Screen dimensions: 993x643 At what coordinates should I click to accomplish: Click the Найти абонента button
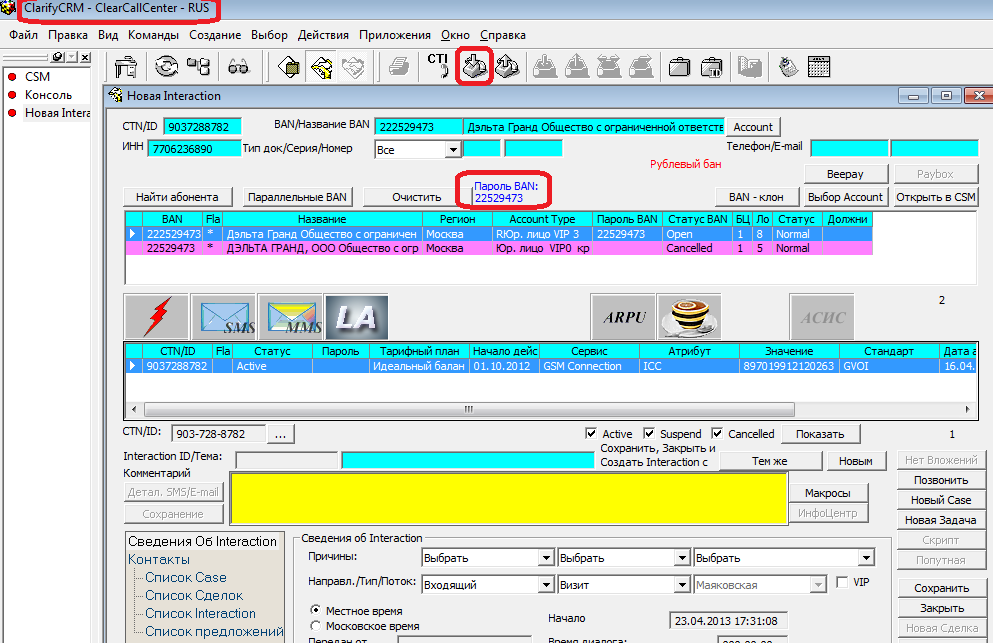(x=177, y=197)
